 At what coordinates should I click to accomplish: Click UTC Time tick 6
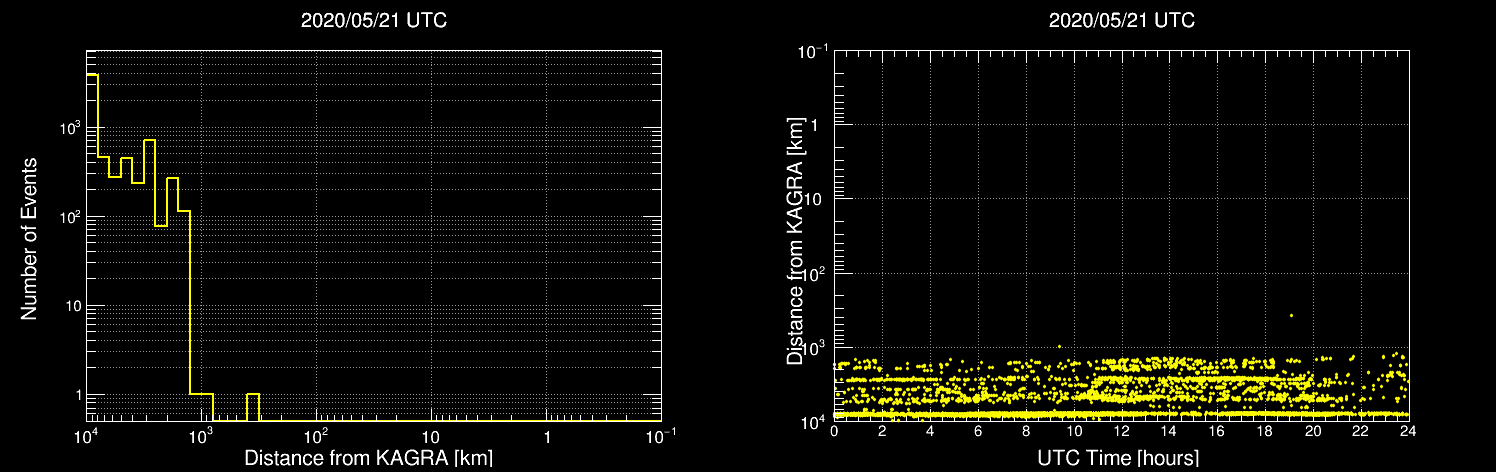pos(978,432)
